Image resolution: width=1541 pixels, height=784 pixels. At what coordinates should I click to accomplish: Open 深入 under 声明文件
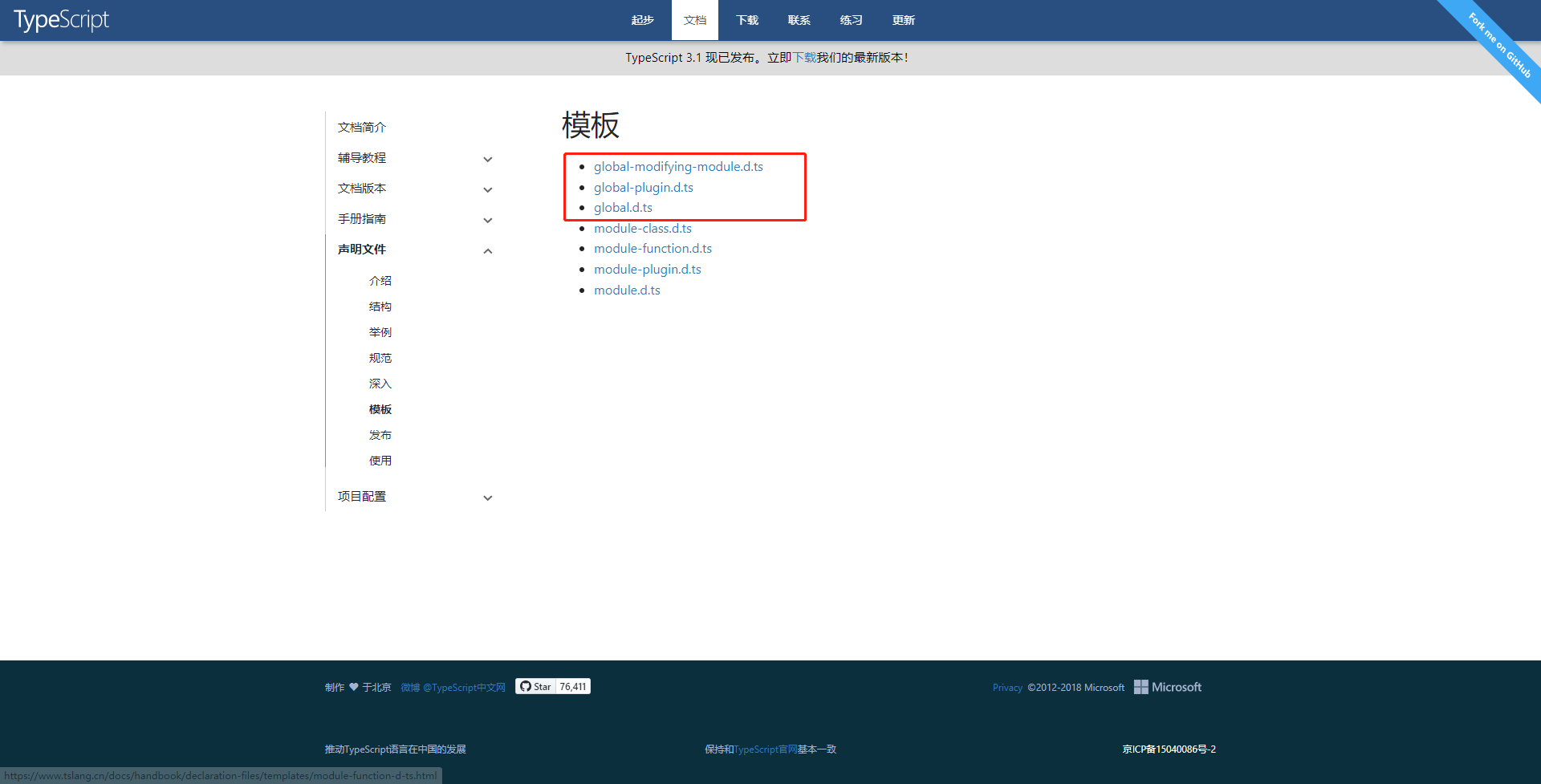(380, 384)
